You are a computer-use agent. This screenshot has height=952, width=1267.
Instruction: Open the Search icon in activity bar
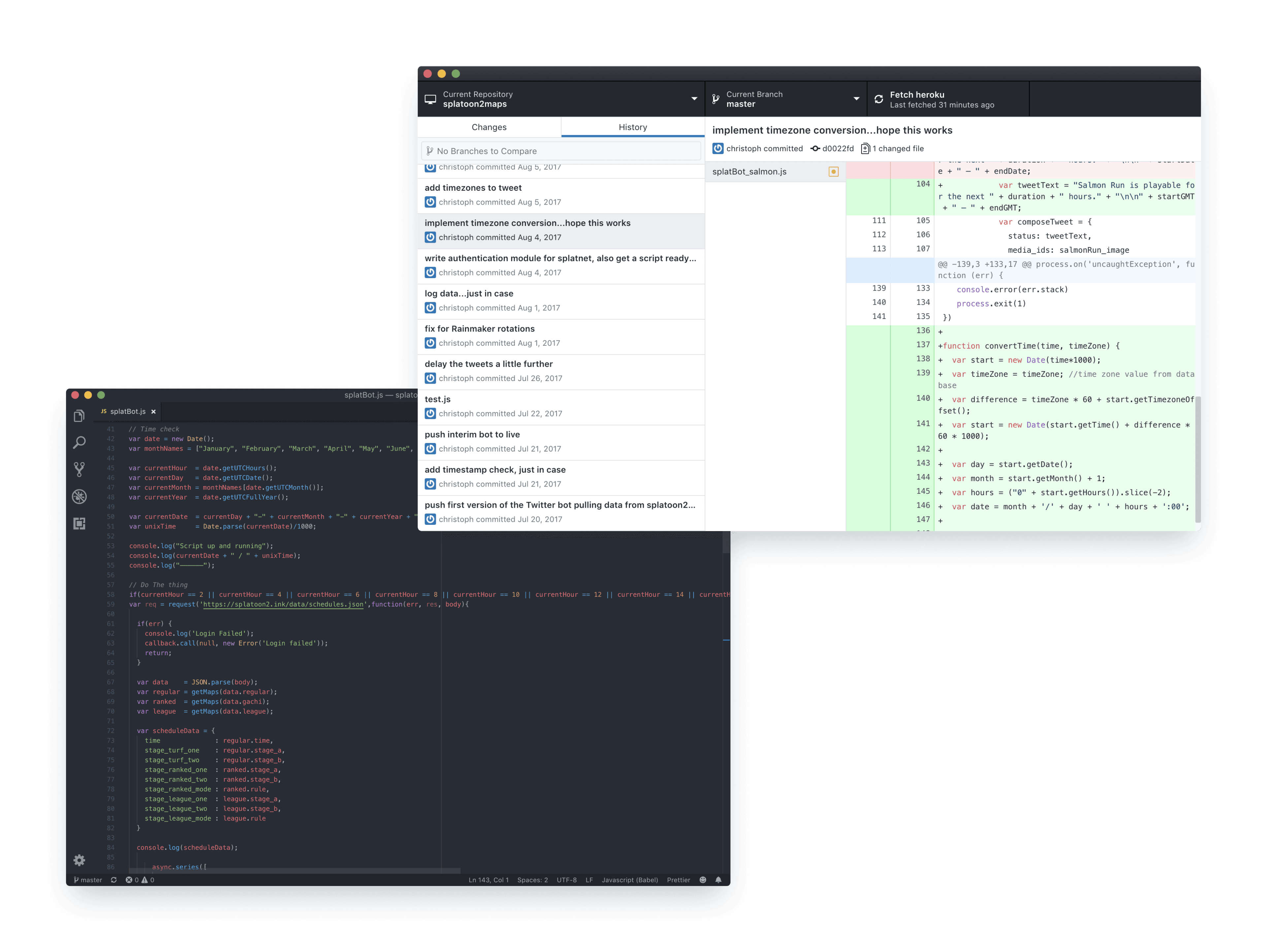click(79, 442)
